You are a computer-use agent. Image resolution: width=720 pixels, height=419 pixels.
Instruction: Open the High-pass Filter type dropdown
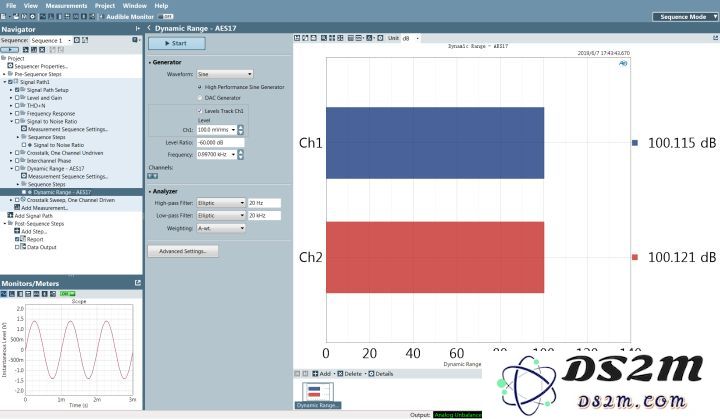(221, 203)
